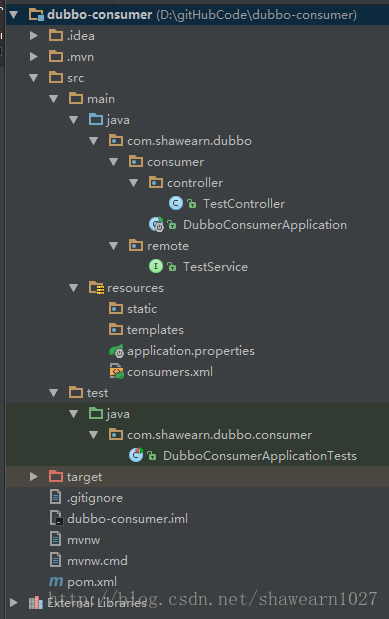Click the dubbo-consumer module icon

coord(36,15)
